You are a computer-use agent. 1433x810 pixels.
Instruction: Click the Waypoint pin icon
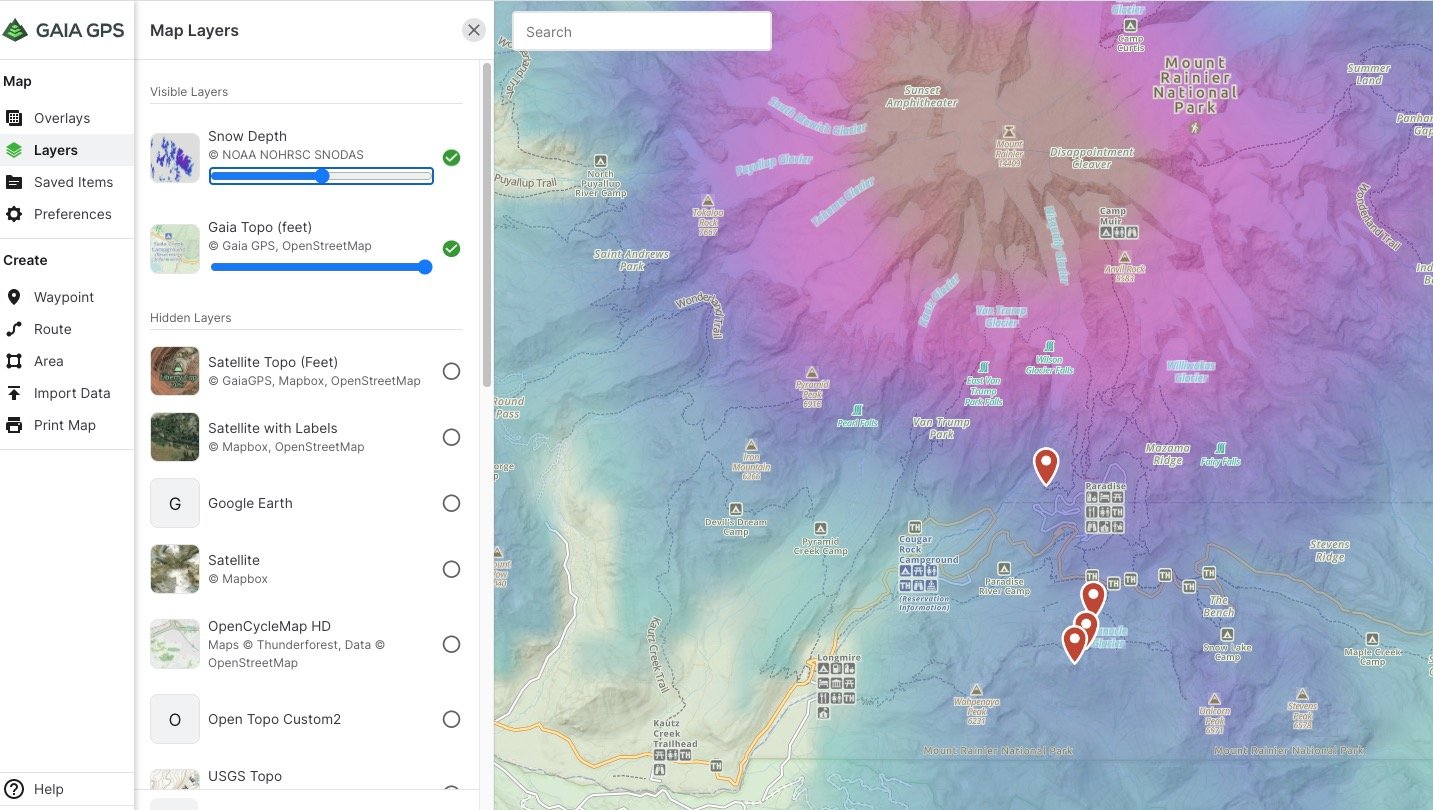click(x=14, y=297)
